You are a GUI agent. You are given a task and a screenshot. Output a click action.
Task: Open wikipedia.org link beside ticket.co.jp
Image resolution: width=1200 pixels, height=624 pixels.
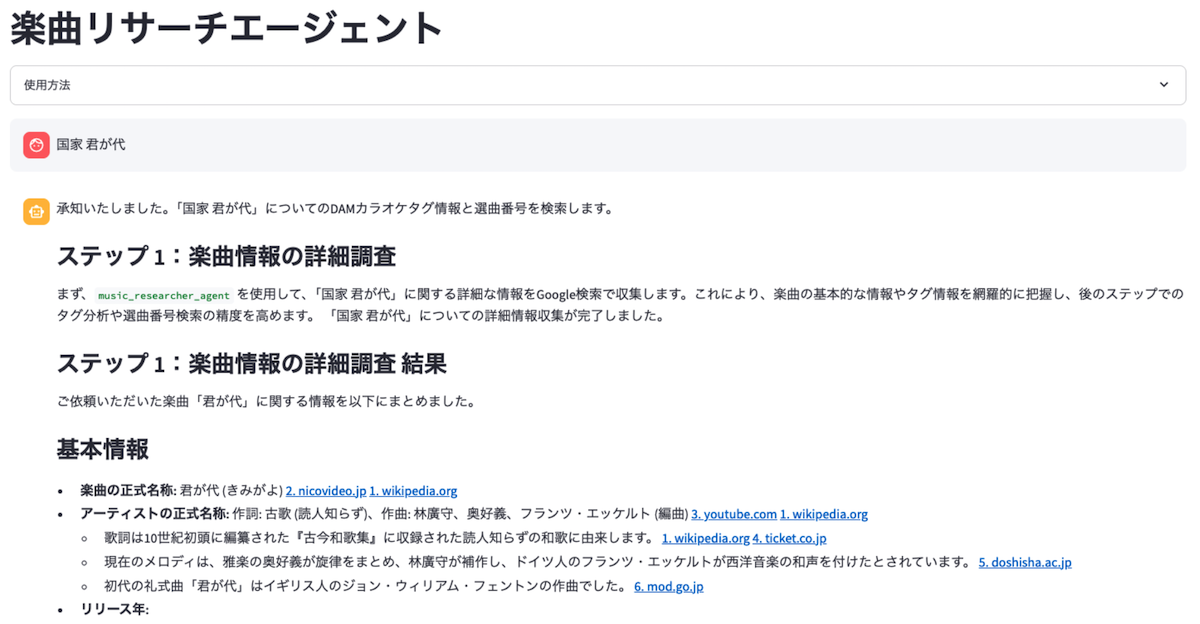(x=705, y=538)
